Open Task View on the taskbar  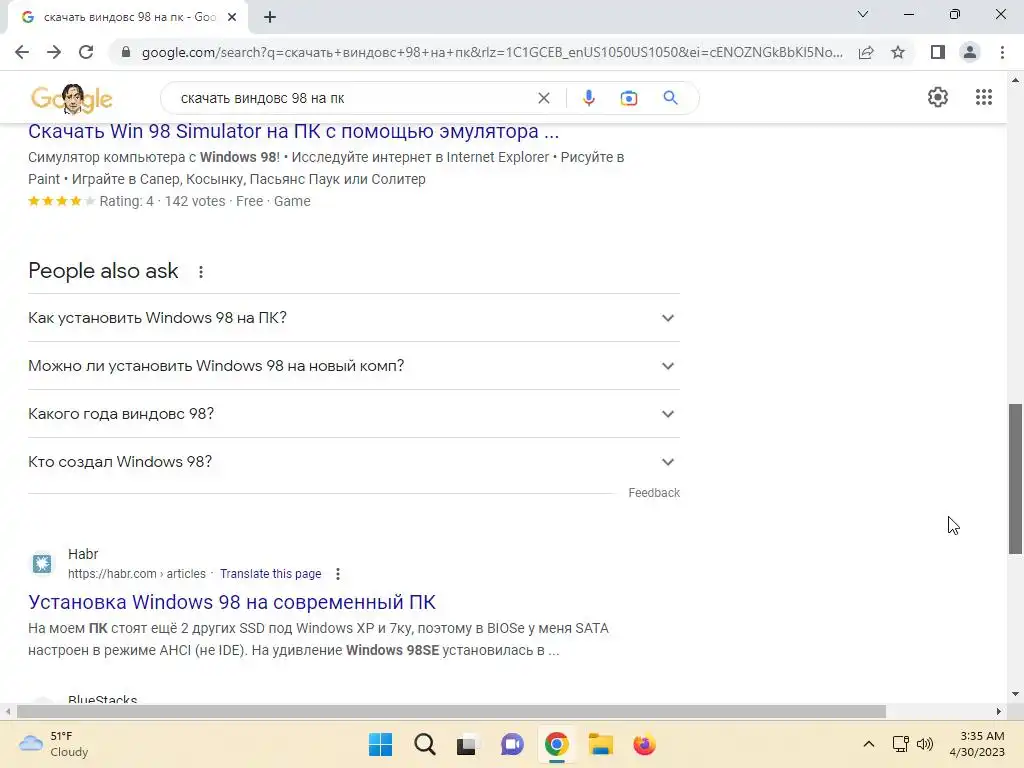[466, 744]
